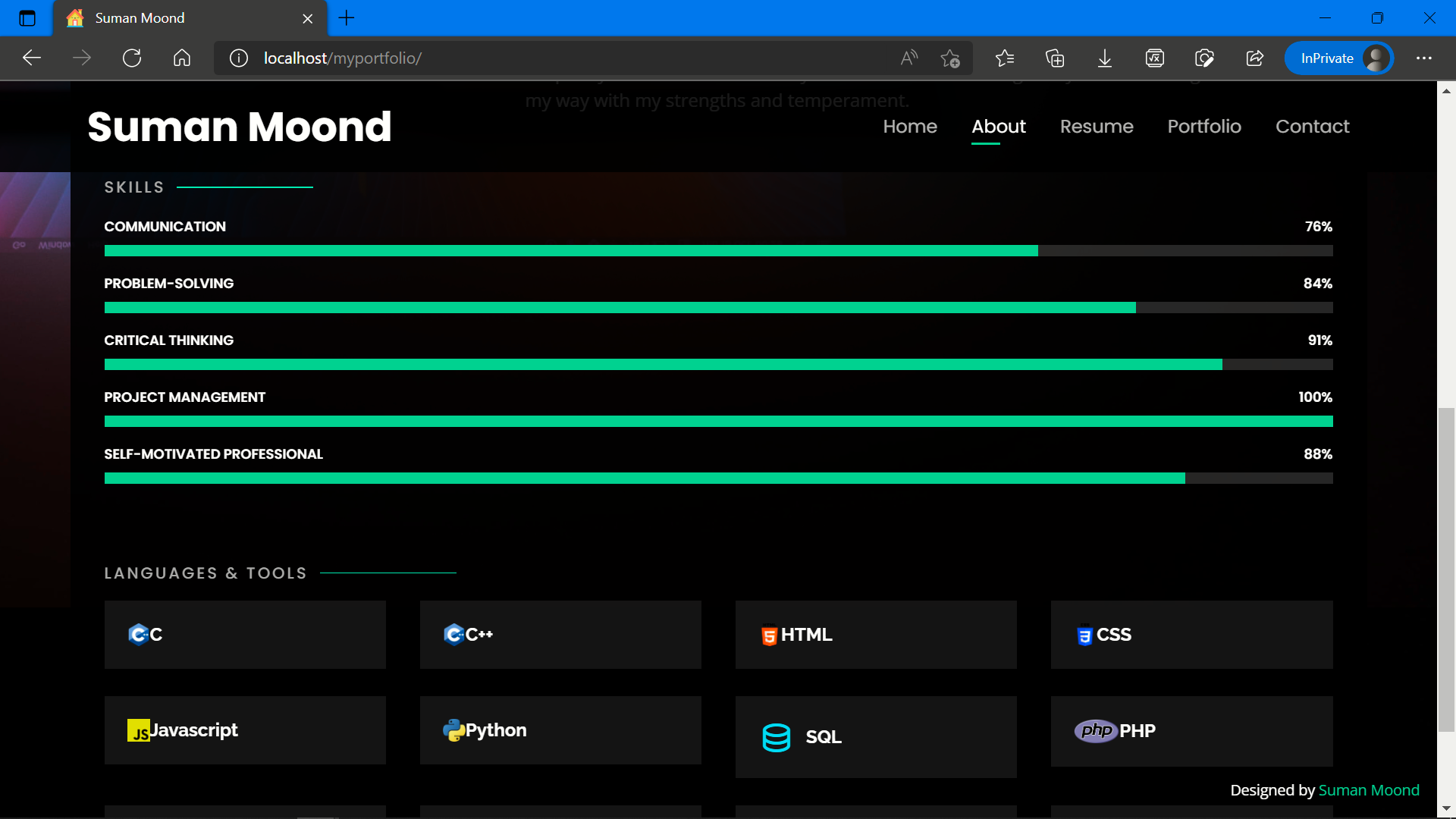
Task: Switch to the Suman Moond browser tab
Action: tap(190, 18)
